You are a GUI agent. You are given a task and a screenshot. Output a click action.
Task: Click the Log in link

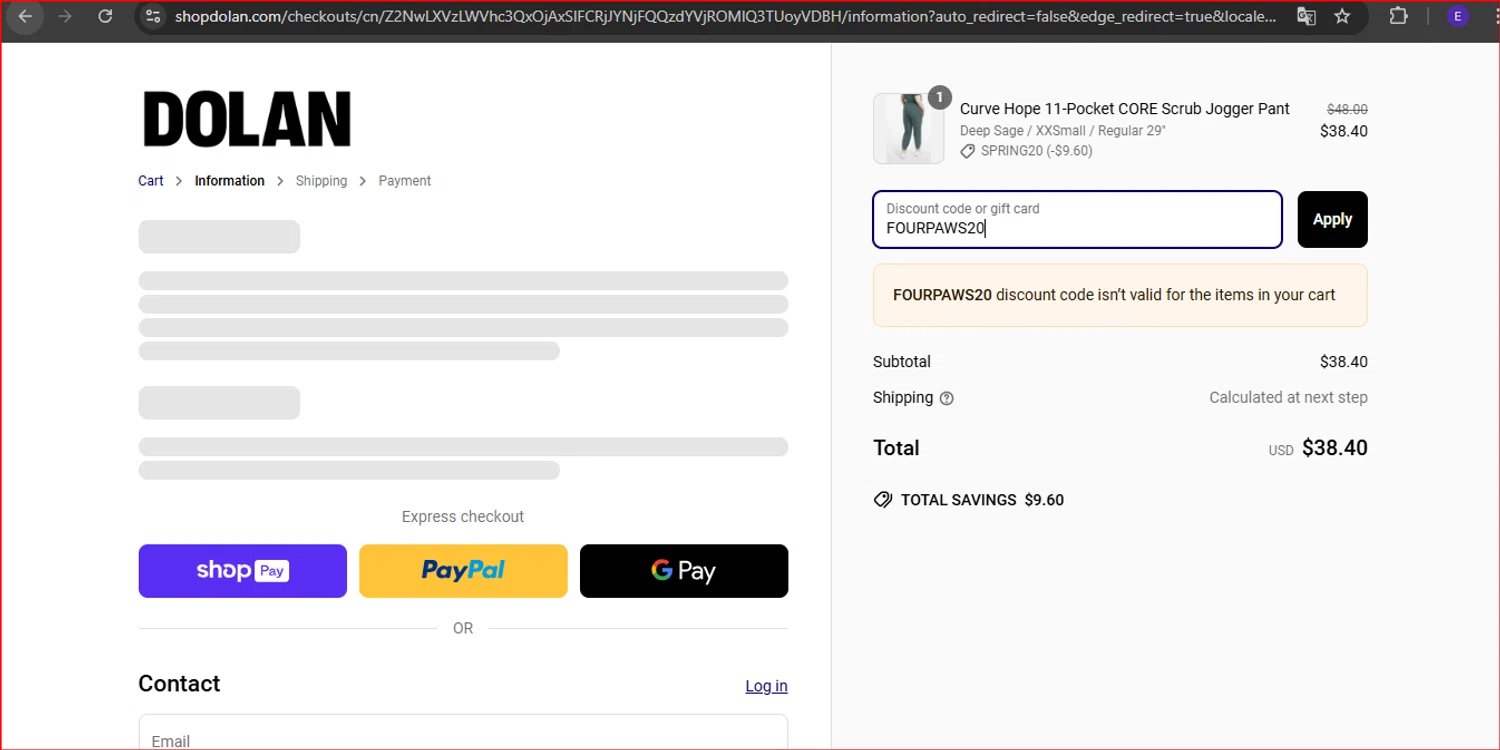(766, 686)
